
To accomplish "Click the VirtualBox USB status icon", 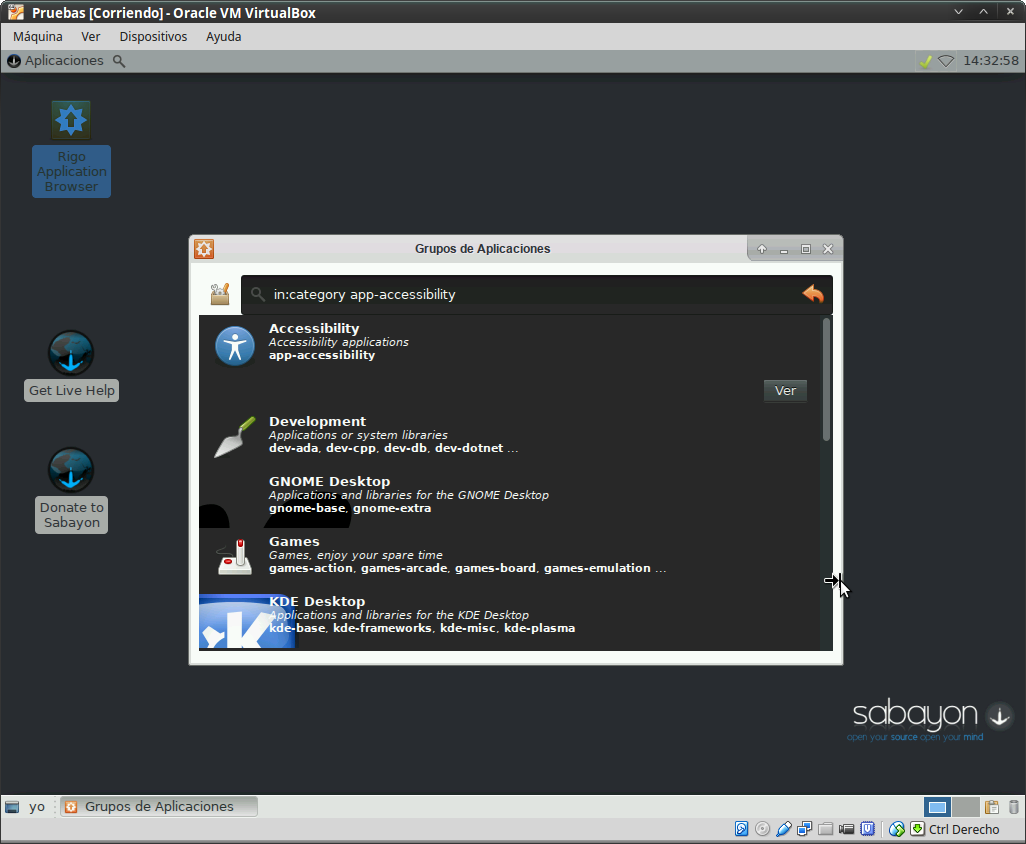I will point(784,829).
